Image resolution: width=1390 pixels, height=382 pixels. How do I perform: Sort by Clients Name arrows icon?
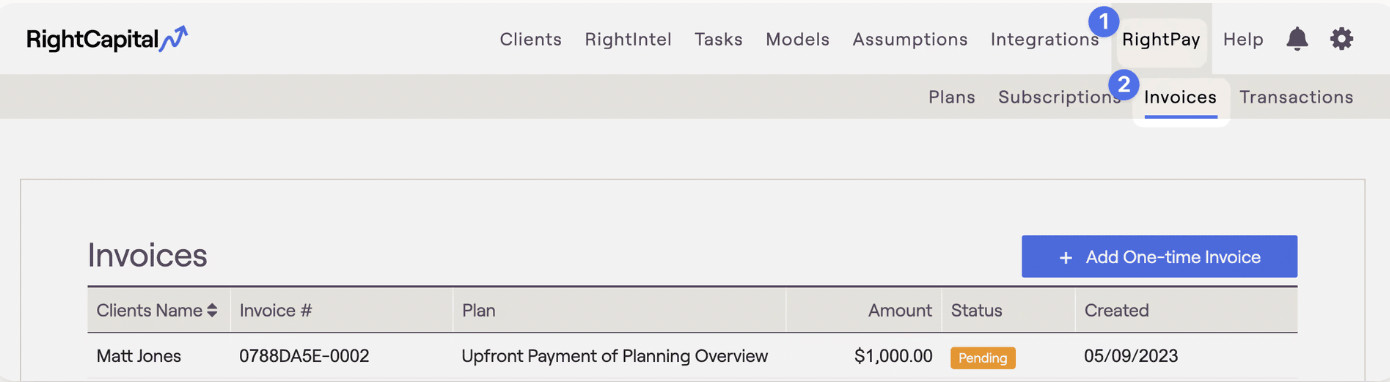click(212, 311)
